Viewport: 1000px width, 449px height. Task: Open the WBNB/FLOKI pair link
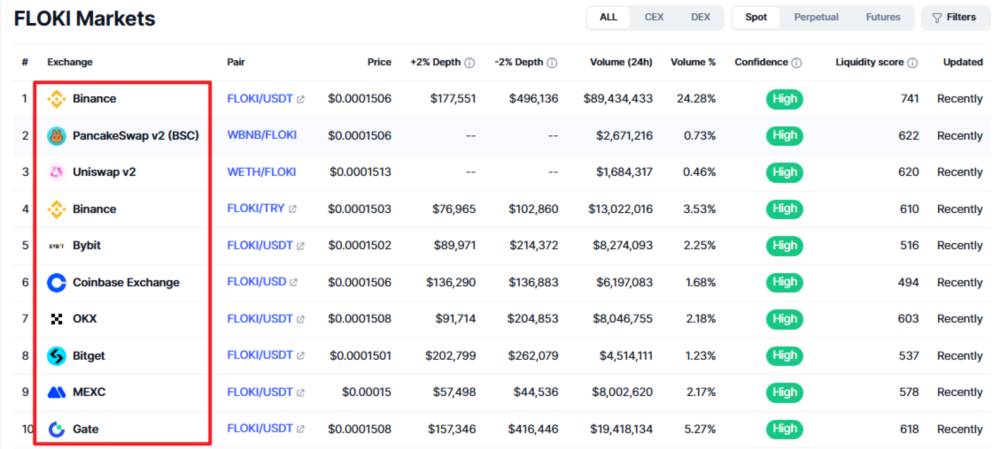point(261,135)
